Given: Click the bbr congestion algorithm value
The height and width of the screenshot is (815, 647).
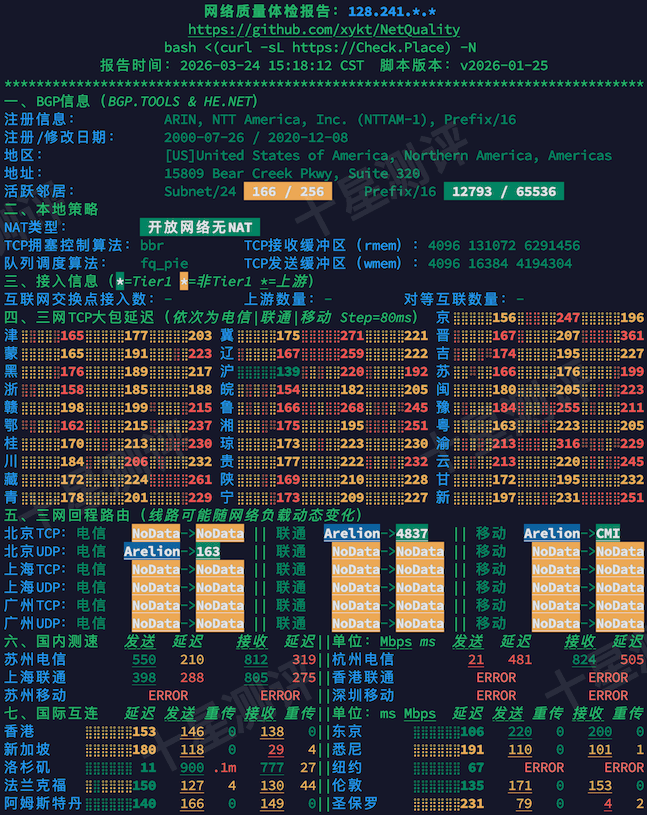Looking at the screenshot, I should coord(152,245).
